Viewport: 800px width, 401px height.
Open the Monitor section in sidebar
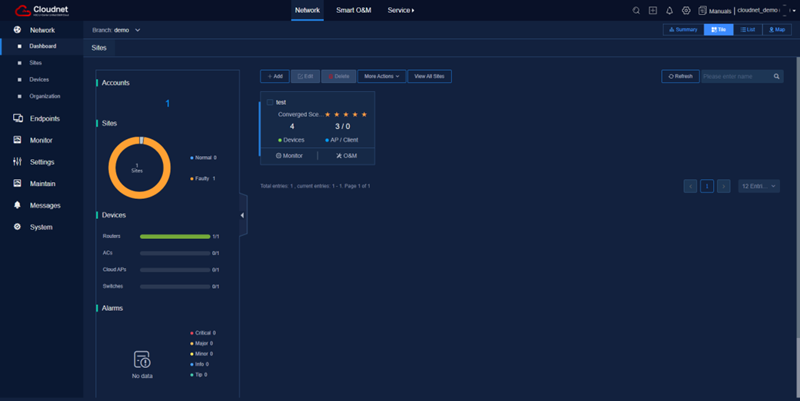tap(41, 140)
